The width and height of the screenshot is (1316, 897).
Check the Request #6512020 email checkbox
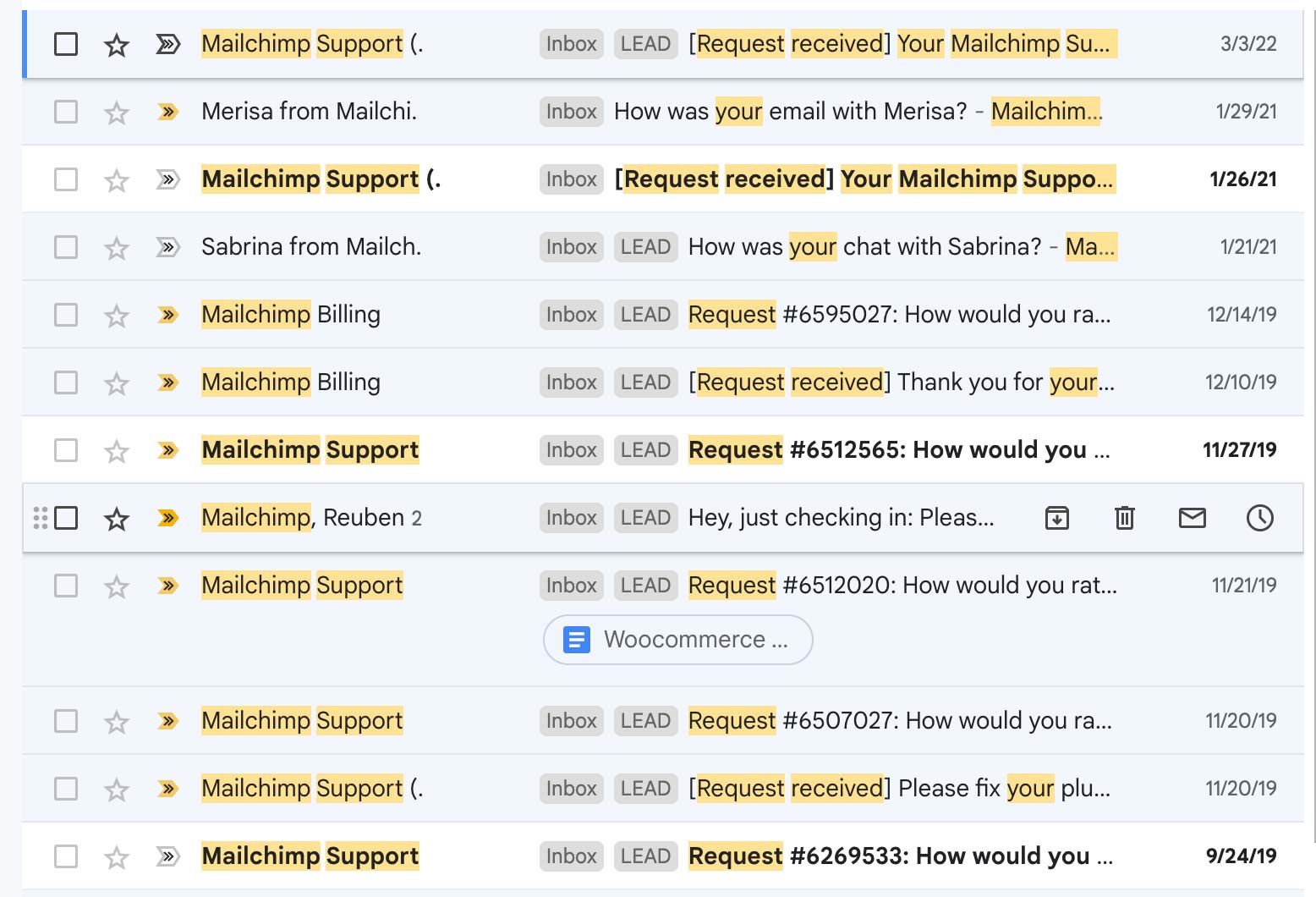[66, 585]
